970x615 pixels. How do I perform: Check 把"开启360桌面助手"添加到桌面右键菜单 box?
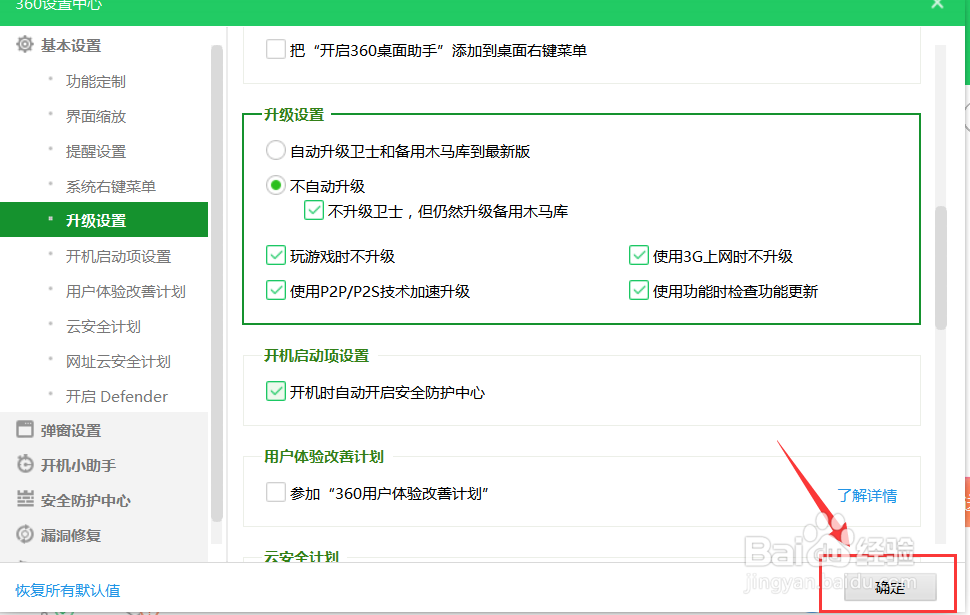tap(275, 49)
